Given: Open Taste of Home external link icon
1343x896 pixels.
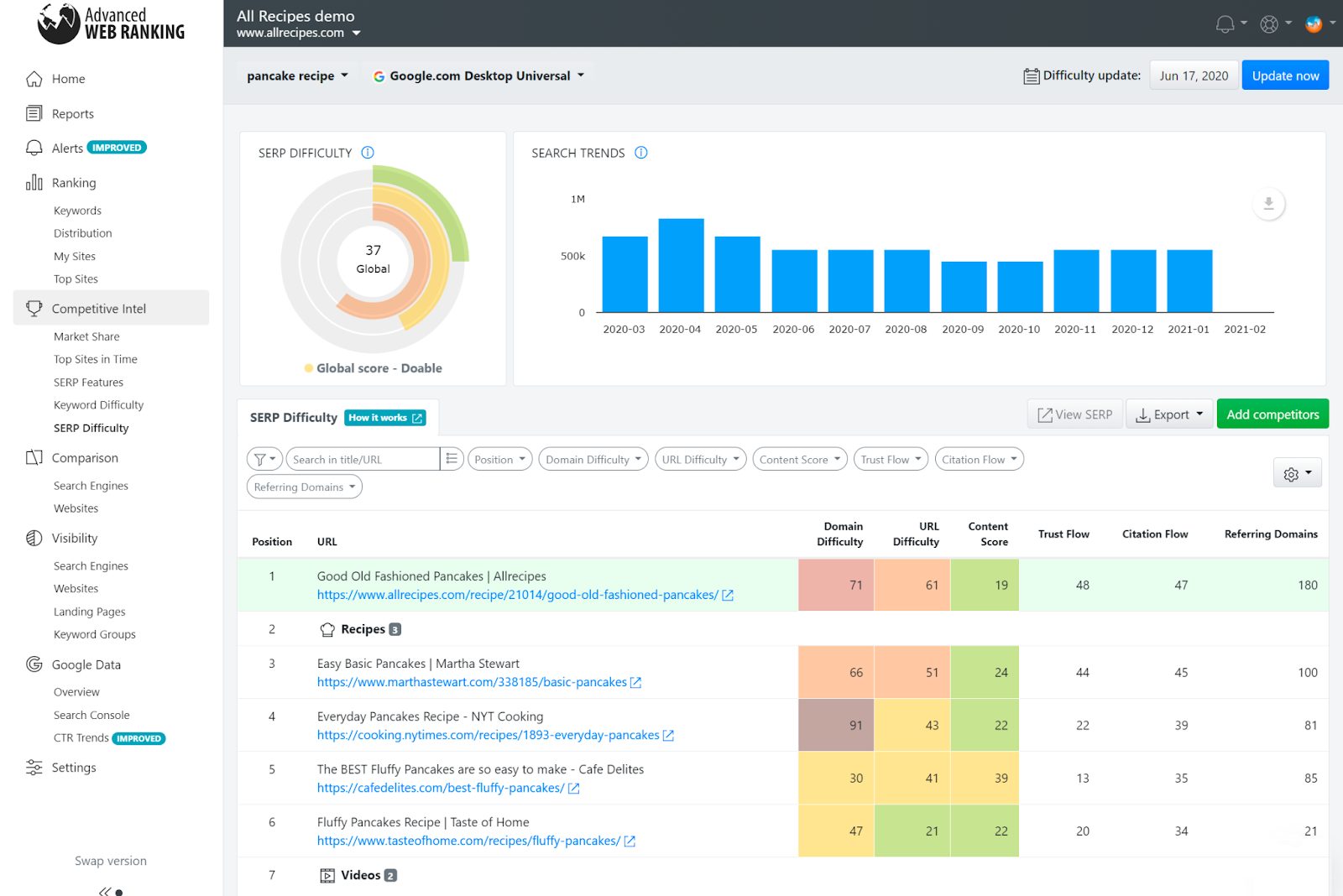Looking at the screenshot, I should tap(630, 841).
